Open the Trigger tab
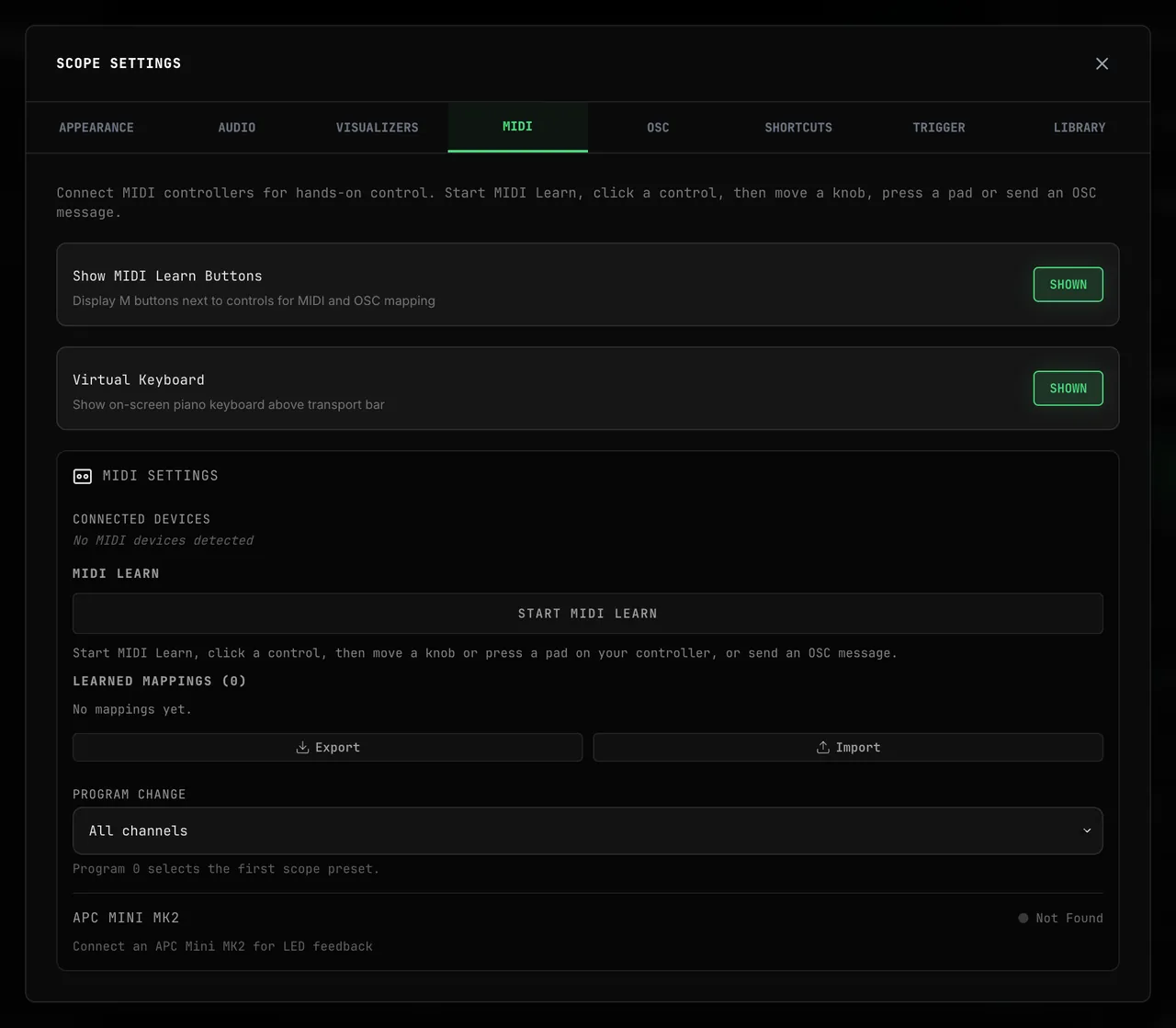The height and width of the screenshot is (1028, 1176). coord(939,128)
